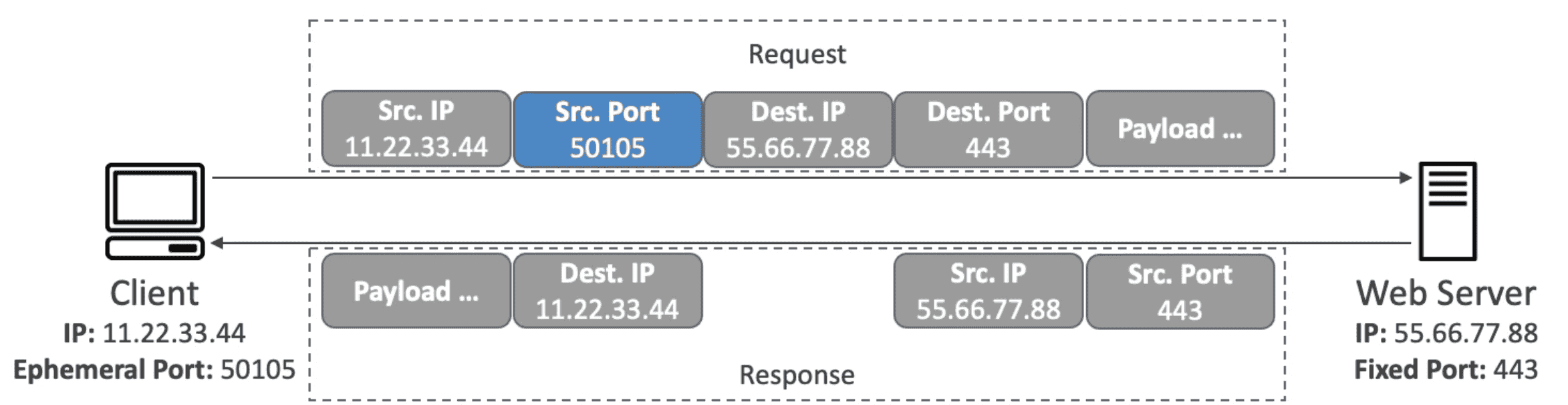Click the arrowhead pointing at the Client

pyautogui.click(x=218, y=243)
